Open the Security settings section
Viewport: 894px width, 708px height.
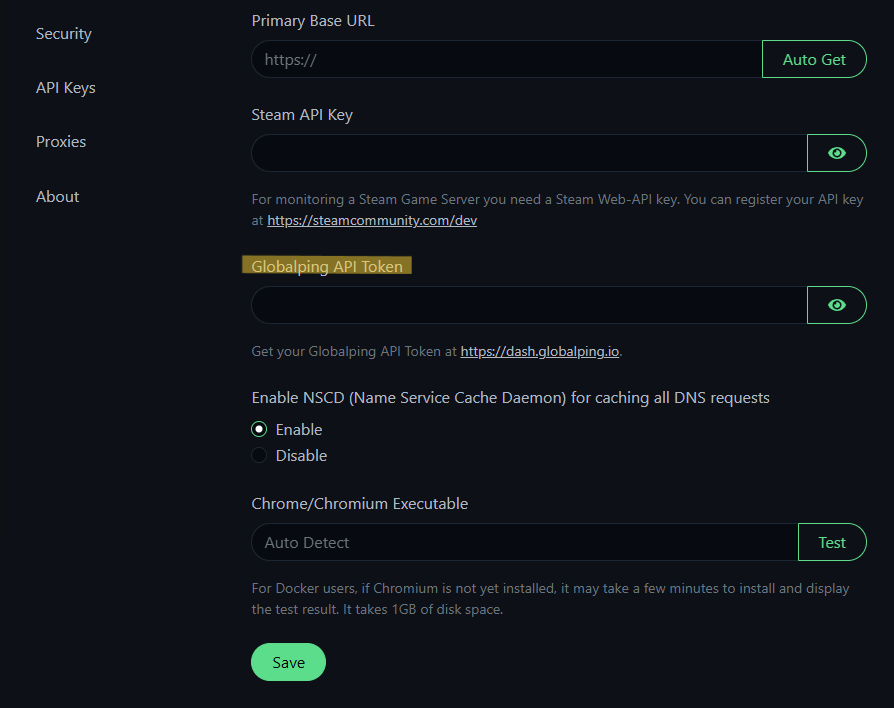pyautogui.click(x=63, y=33)
